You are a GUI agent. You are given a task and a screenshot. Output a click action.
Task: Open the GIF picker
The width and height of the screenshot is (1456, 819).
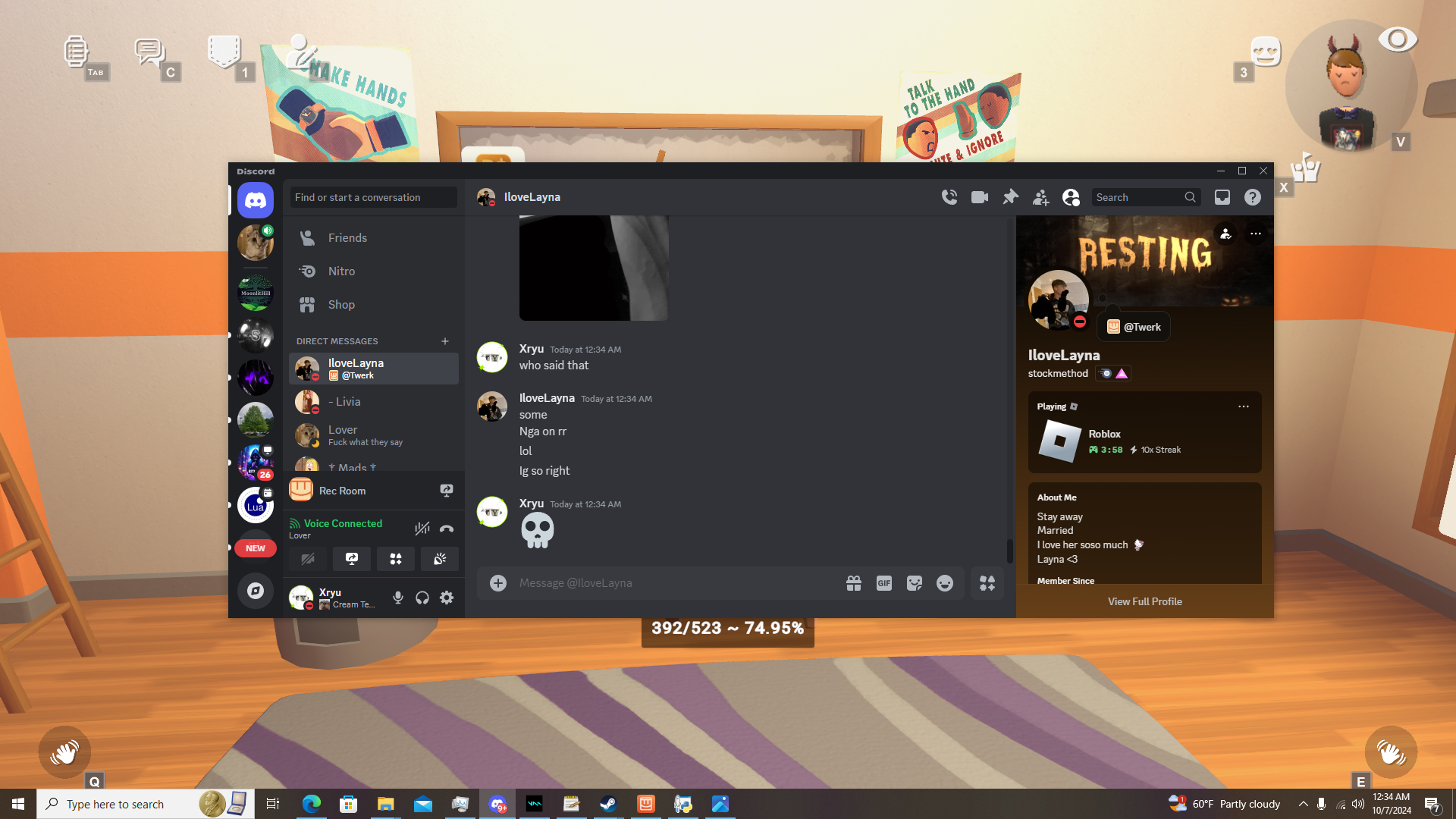884,583
